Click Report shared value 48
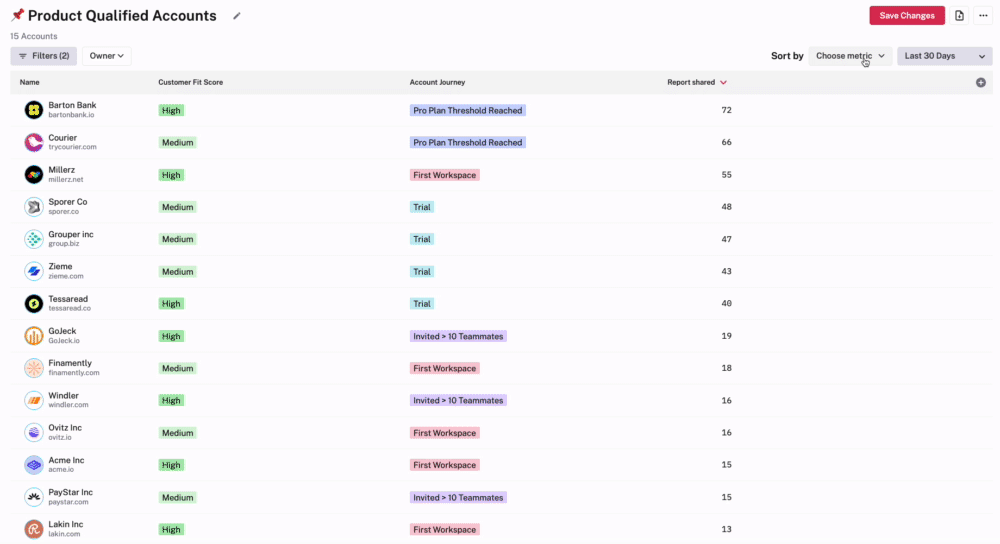This screenshot has height=544, width=1000. (x=726, y=207)
